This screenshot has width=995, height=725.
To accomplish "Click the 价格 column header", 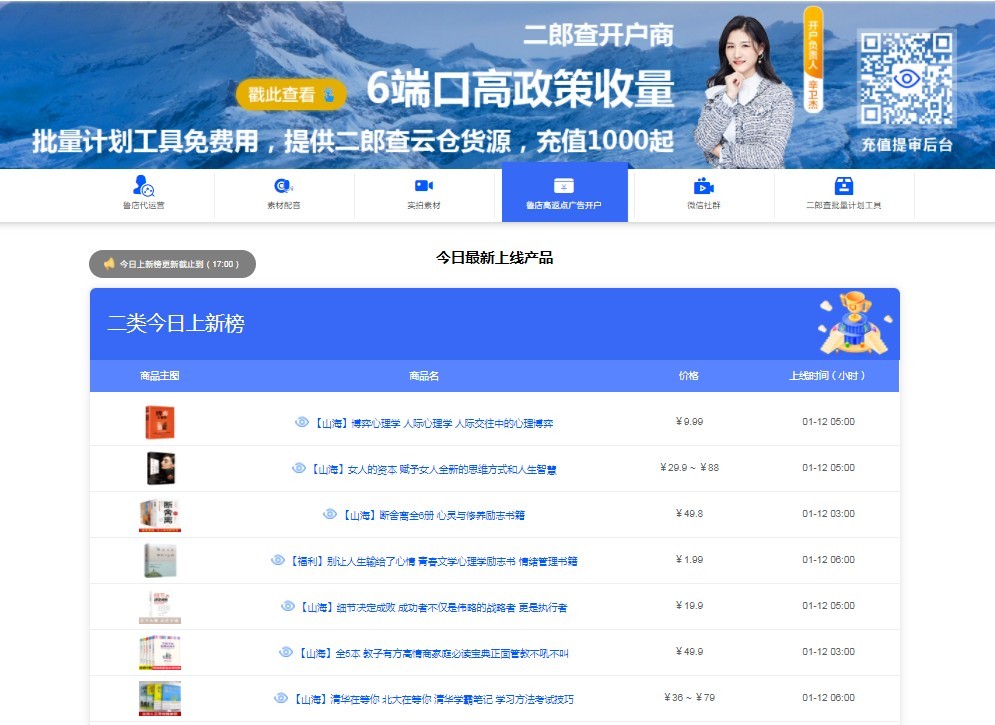I will click(x=689, y=376).
